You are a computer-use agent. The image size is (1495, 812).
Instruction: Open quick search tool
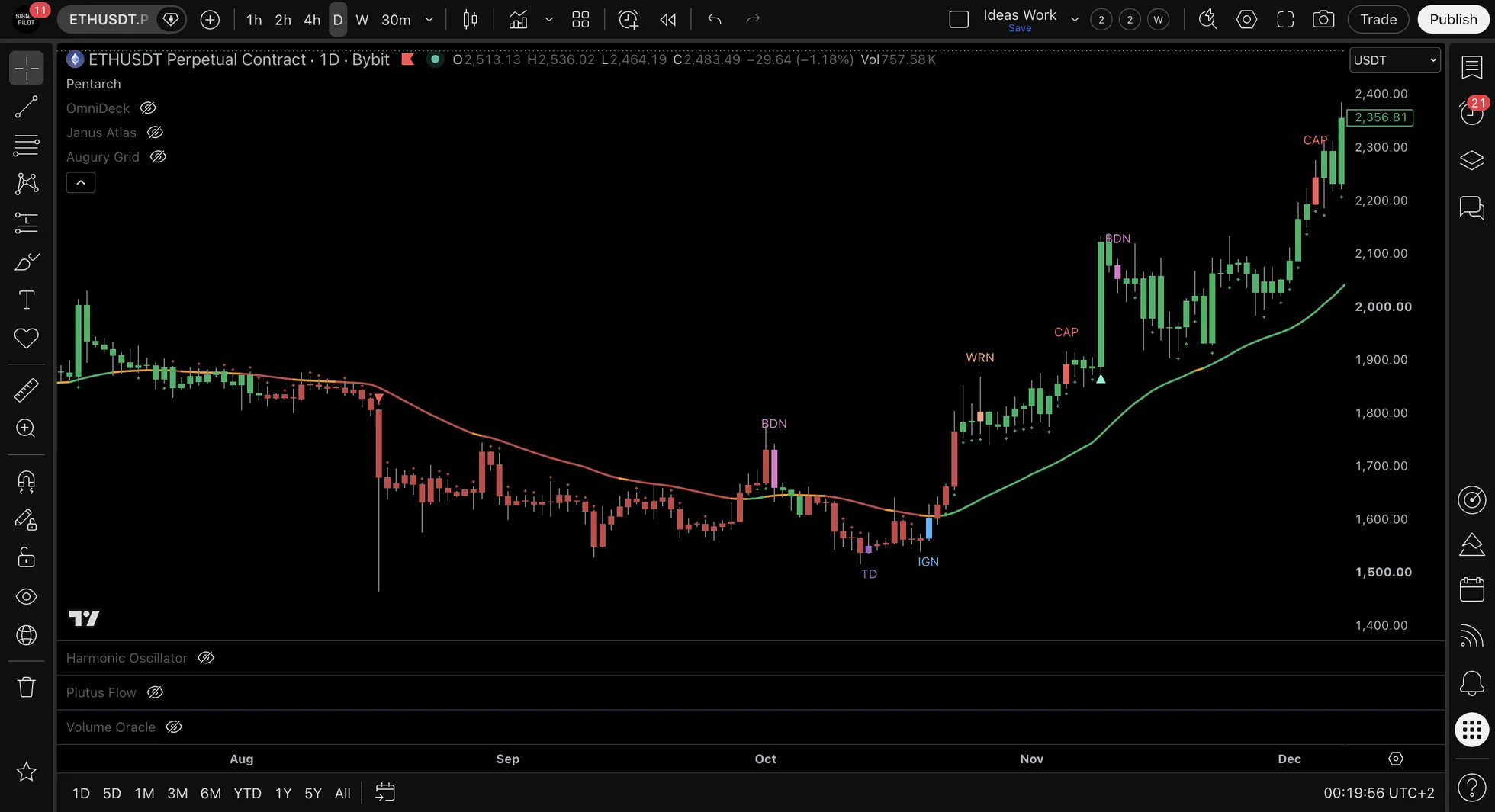pos(1207,20)
